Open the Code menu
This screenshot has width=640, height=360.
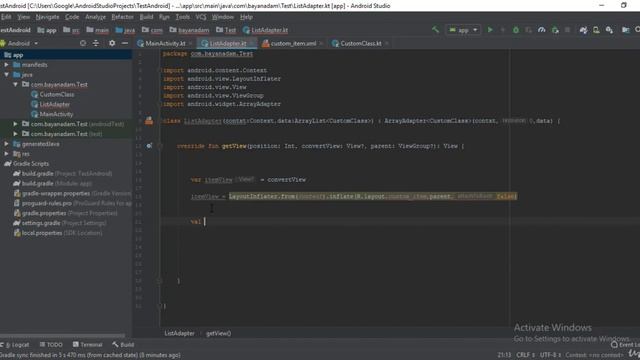click(x=72, y=17)
